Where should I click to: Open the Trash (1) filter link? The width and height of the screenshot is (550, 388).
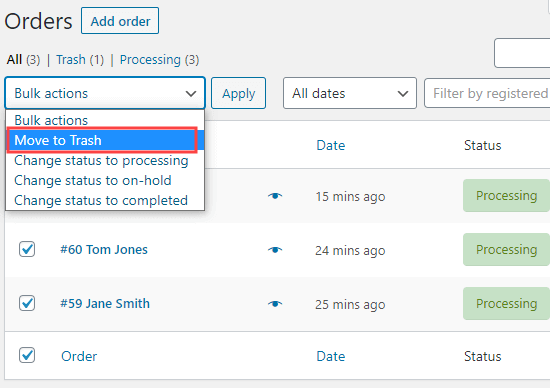[x=80, y=60]
